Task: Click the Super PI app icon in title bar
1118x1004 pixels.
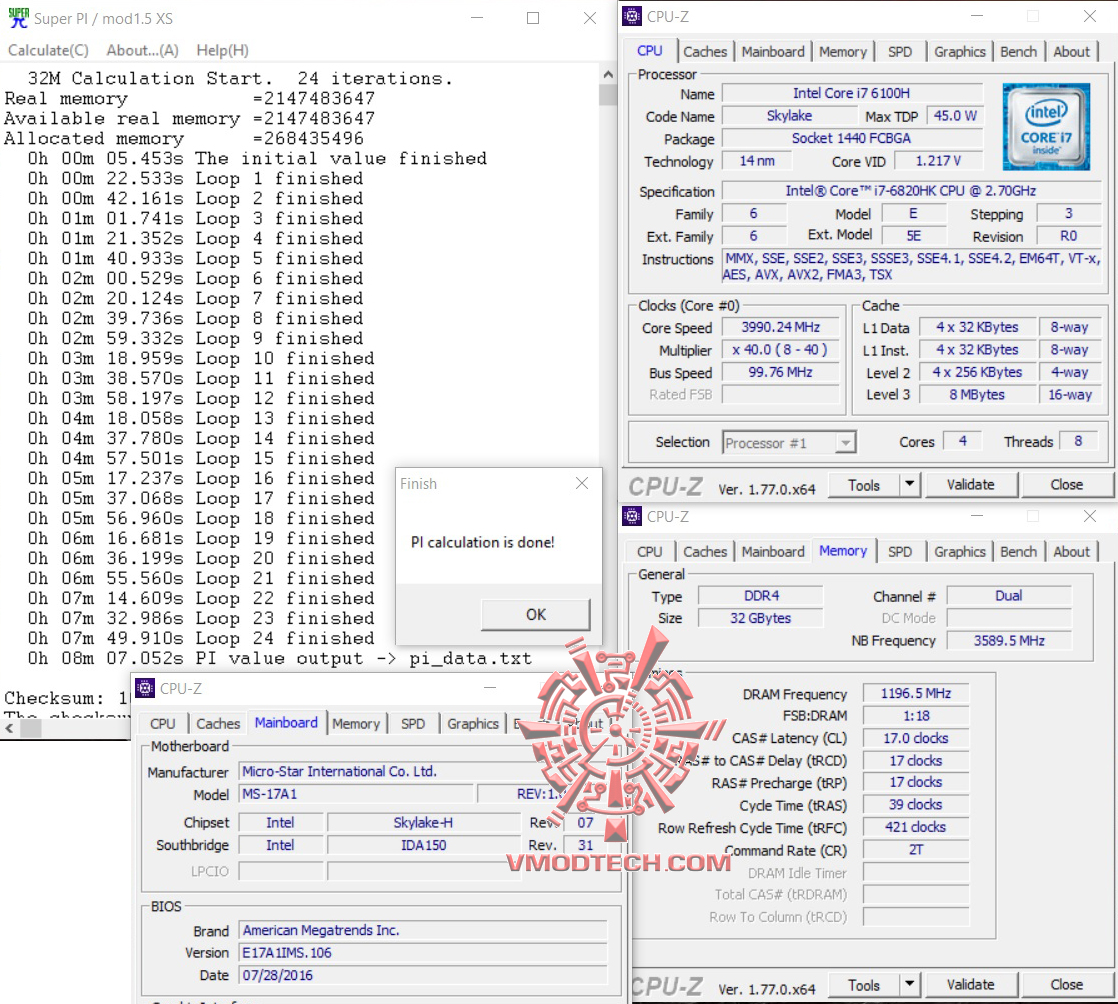Action: pyautogui.click(x=19, y=18)
